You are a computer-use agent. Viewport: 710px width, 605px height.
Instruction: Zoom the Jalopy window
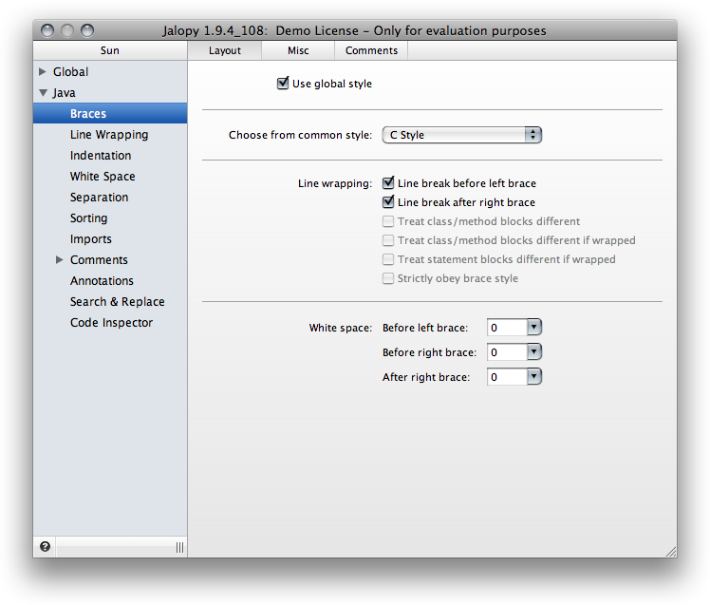(x=87, y=30)
